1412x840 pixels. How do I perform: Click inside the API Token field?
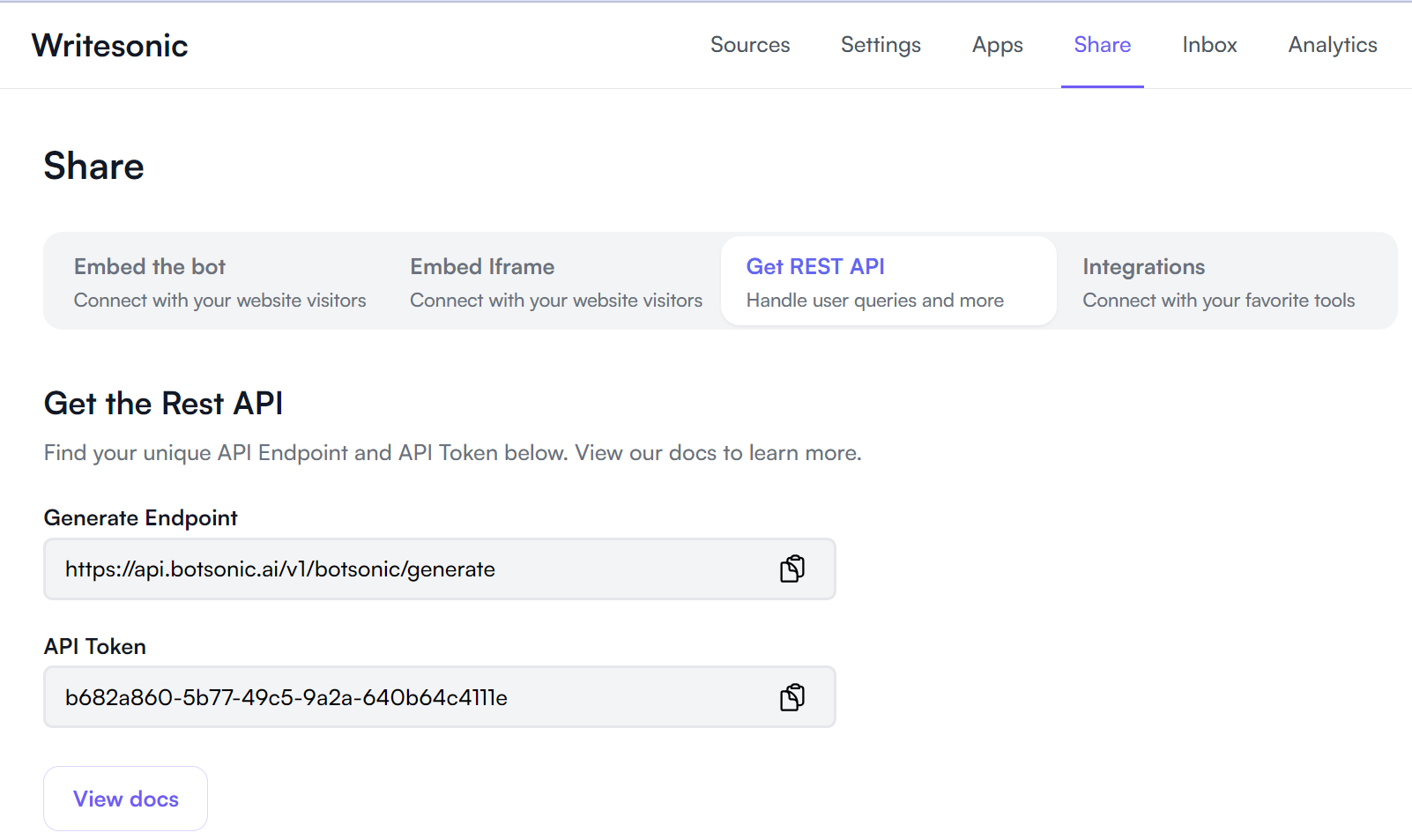(x=397, y=698)
